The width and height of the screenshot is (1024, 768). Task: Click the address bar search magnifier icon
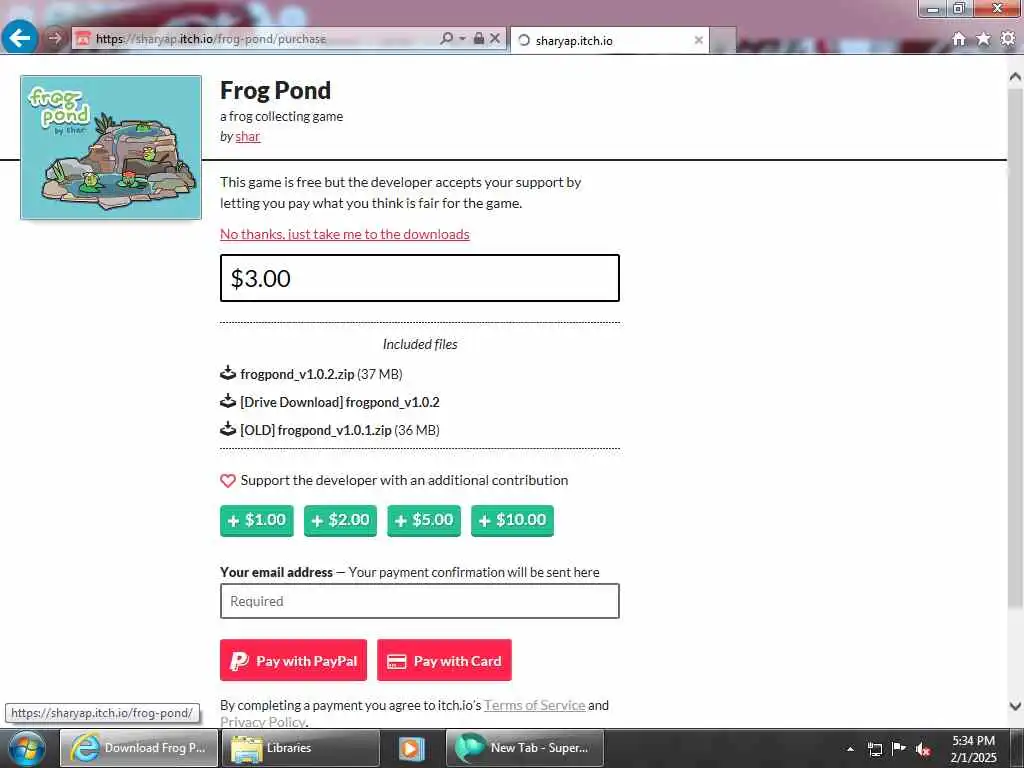[x=446, y=39]
